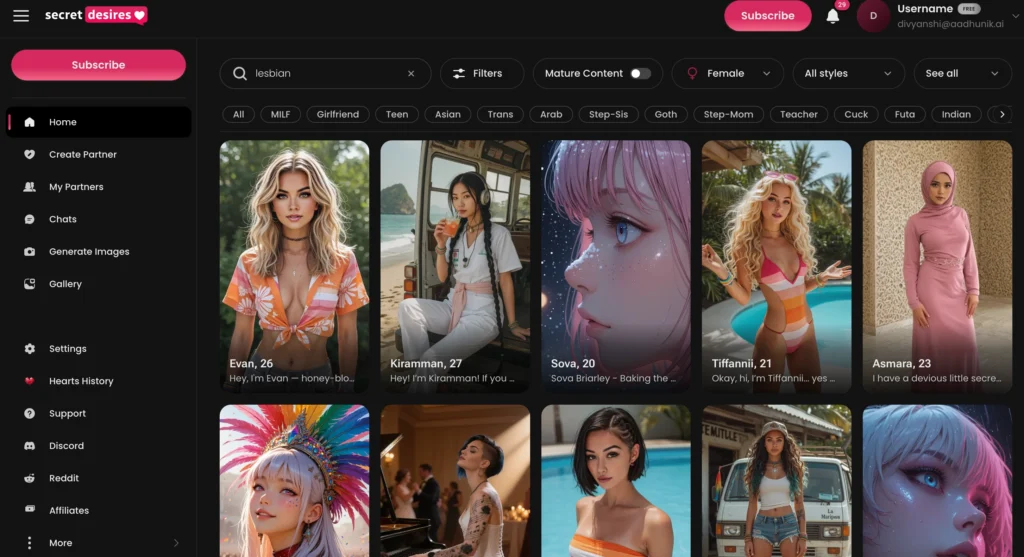Open the Kiramman, 27 character card
1024x557 pixels.
[455, 266]
